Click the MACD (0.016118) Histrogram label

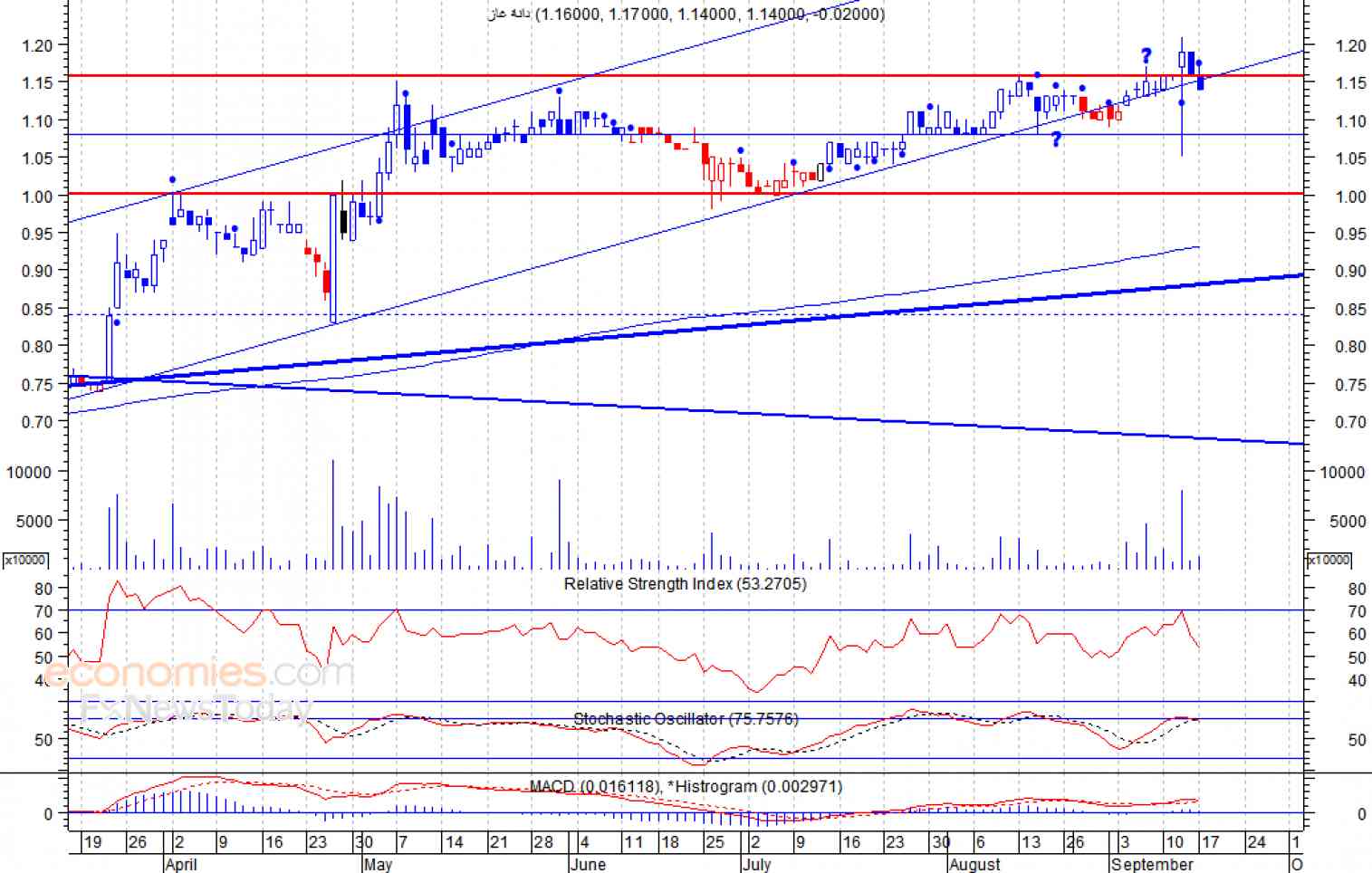(x=686, y=787)
